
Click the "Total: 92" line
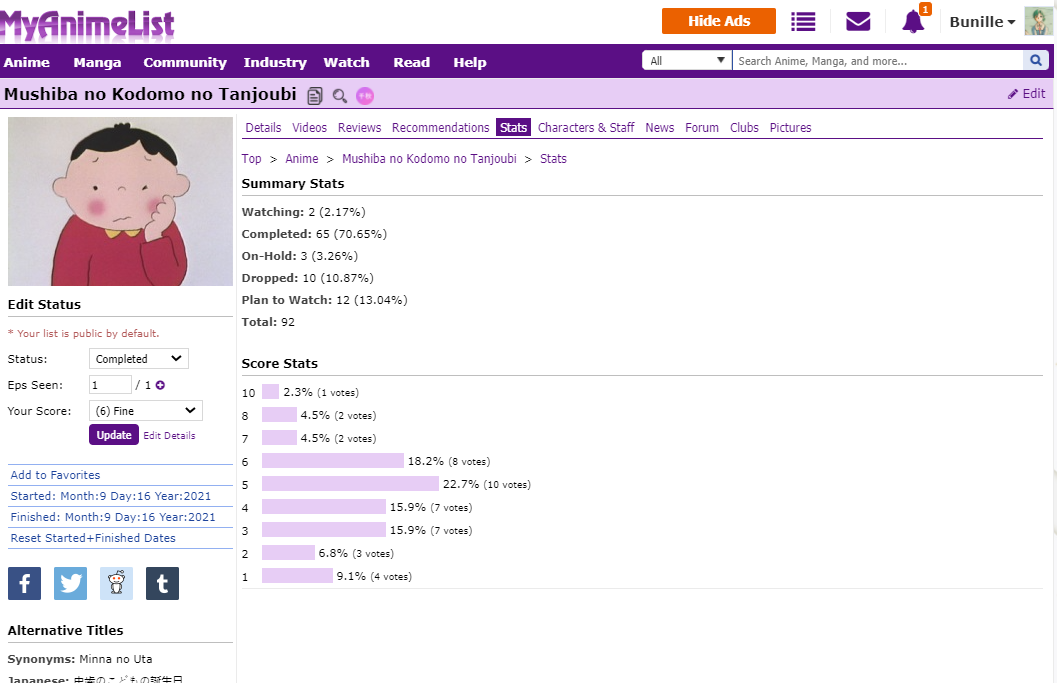pyautogui.click(x=268, y=322)
